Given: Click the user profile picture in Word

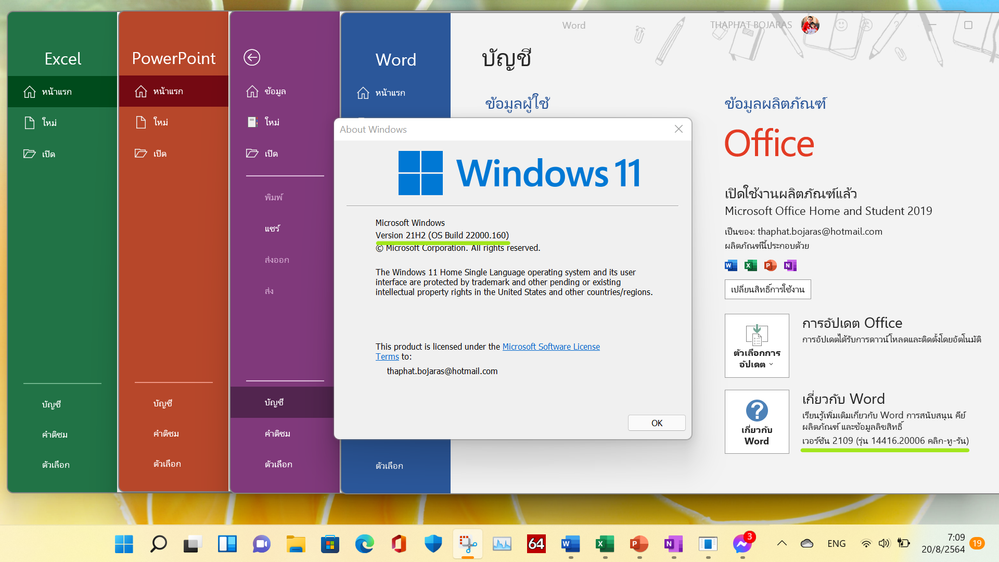Looking at the screenshot, I should [810, 25].
